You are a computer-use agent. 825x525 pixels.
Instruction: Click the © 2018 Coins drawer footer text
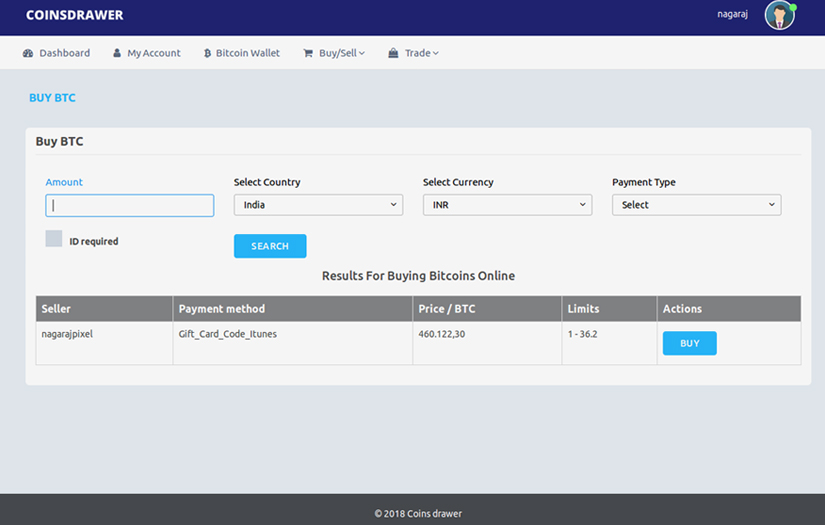click(x=418, y=513)
